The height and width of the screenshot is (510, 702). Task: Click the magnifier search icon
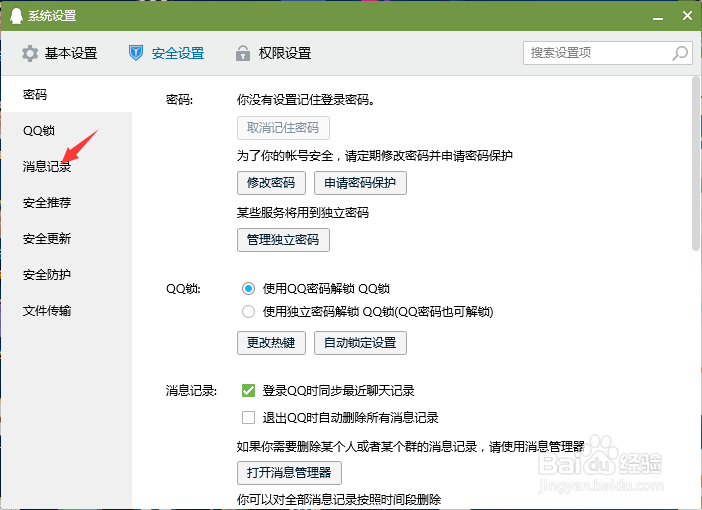(x=680, y=53)
